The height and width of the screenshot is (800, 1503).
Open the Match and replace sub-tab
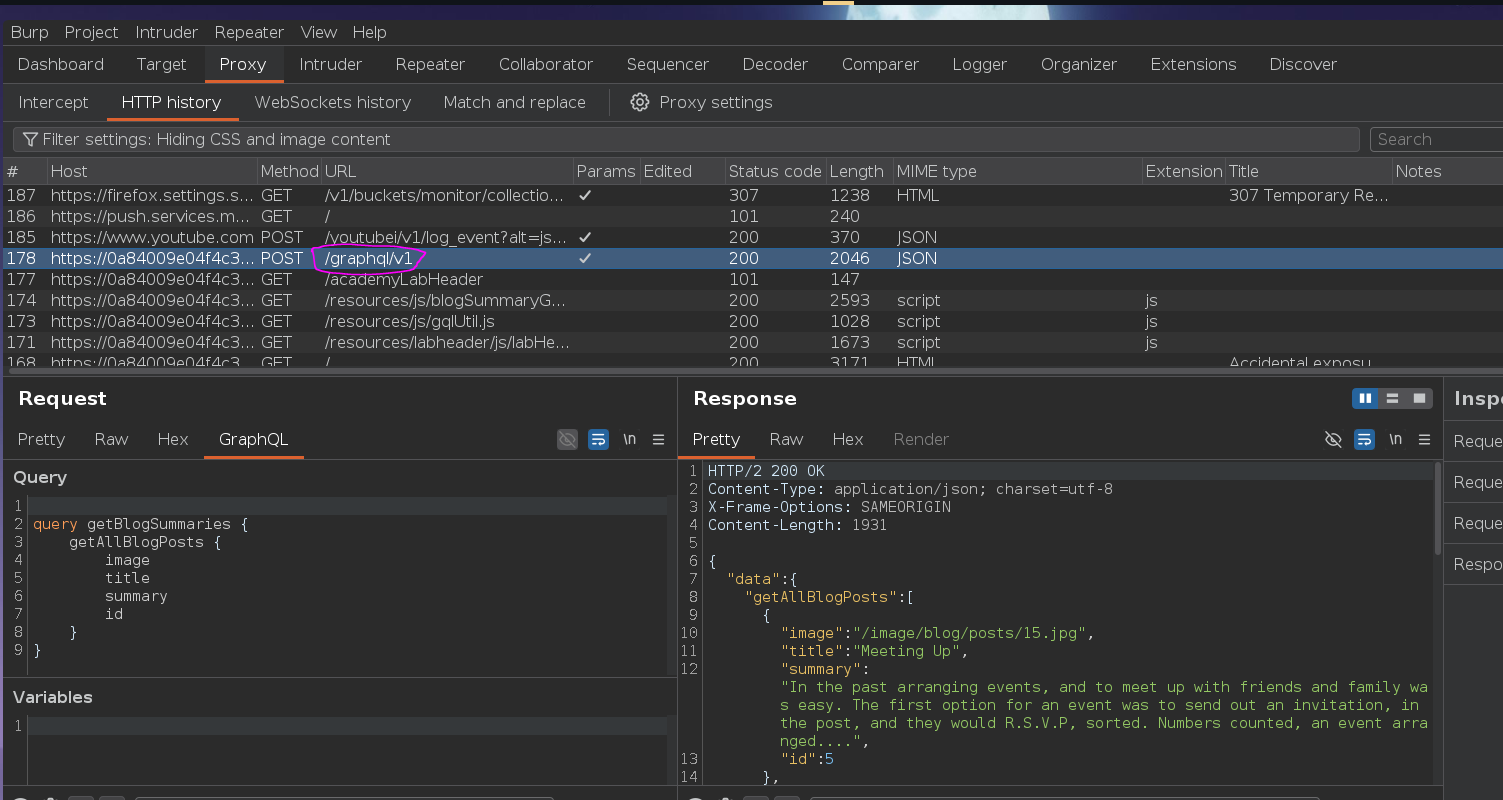pyautogui.click(x=515, y=102)
